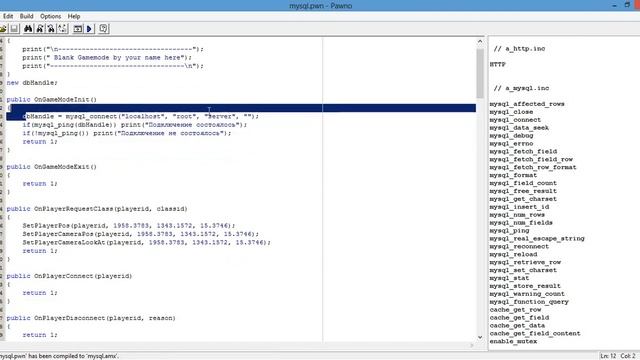Click the Compile and Run blue arrow
Image resolution: width=640 pixels, height=360 pixels.
[89, 29]
